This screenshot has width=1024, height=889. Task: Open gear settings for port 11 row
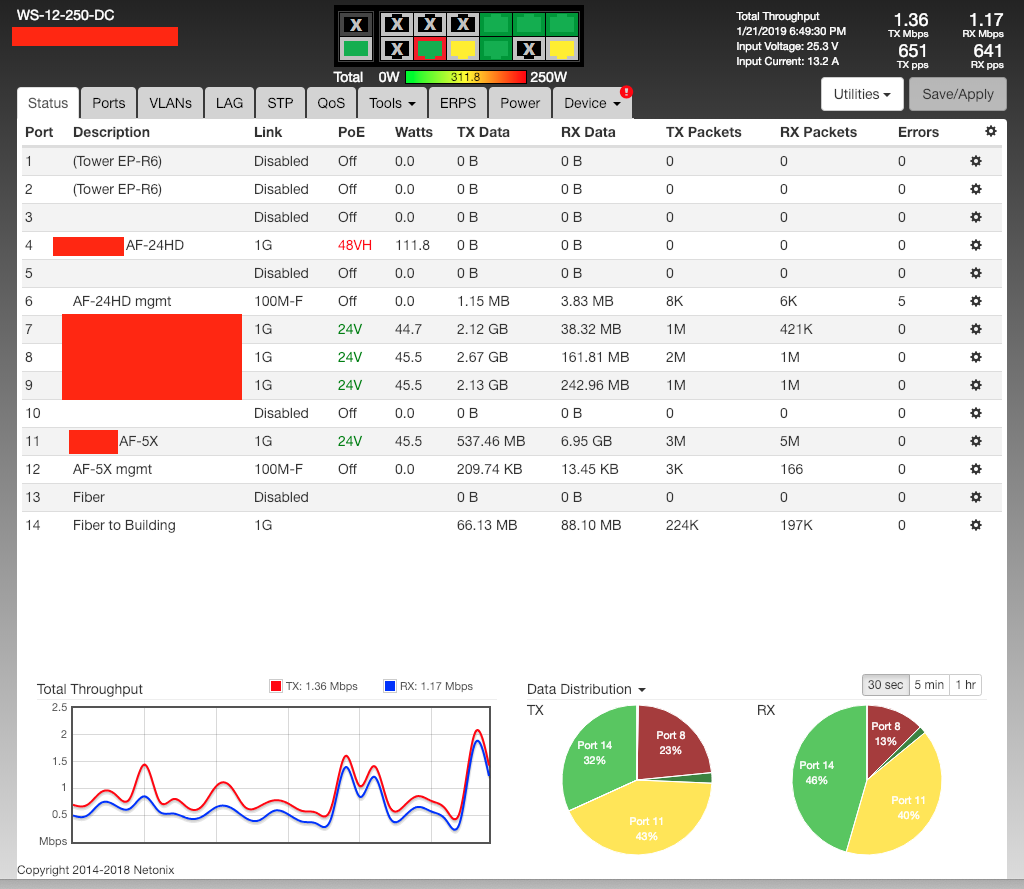point(976,441)
